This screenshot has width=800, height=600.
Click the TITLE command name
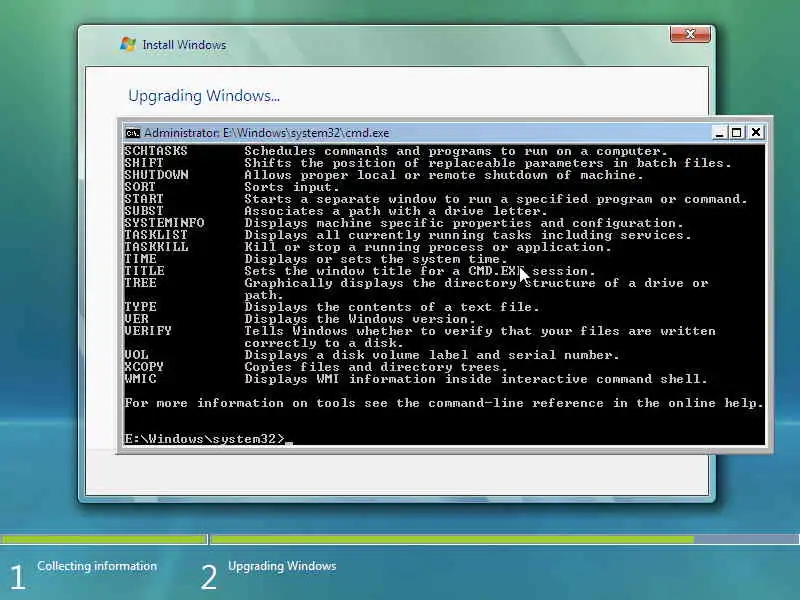click(x=144, y=271)
